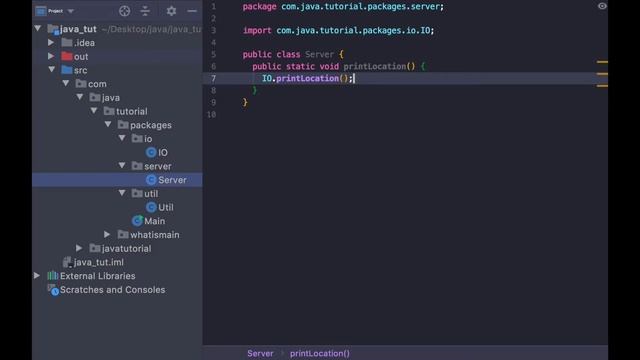Click the Project panel window icon
This screenshot has width=640, height=360.
[x=41, y=11]
